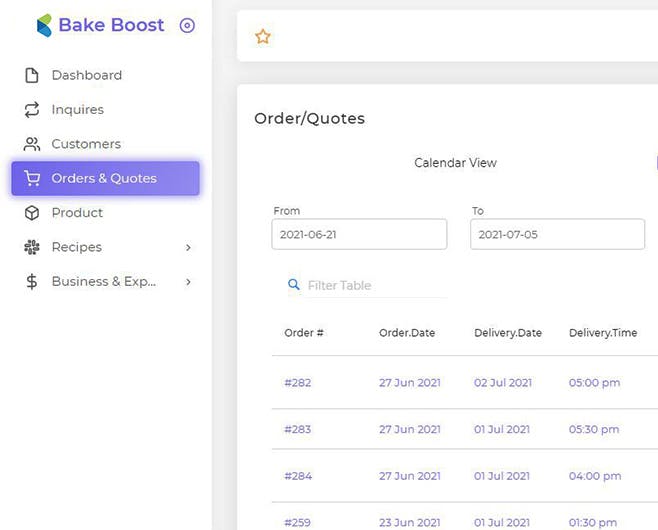Click delivery date in the #283 row
The image size is (658, 530).
(502, 429)
